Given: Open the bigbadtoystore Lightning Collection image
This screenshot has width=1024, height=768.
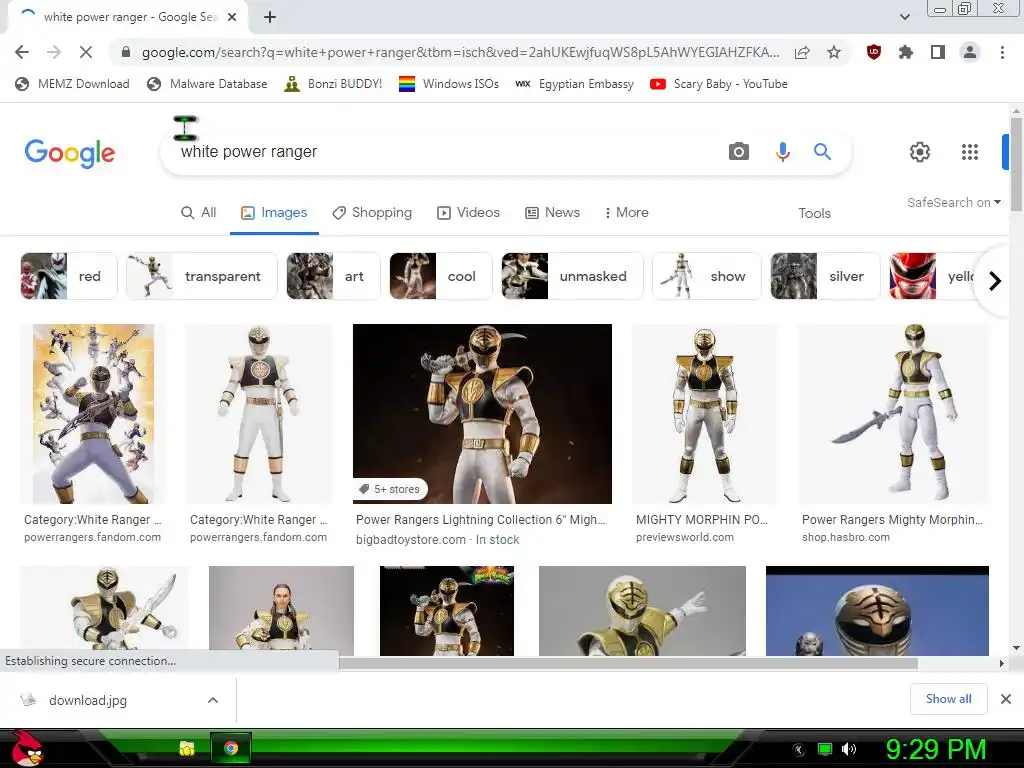Looking at the screenshot, I should click(x=482, y=413).
